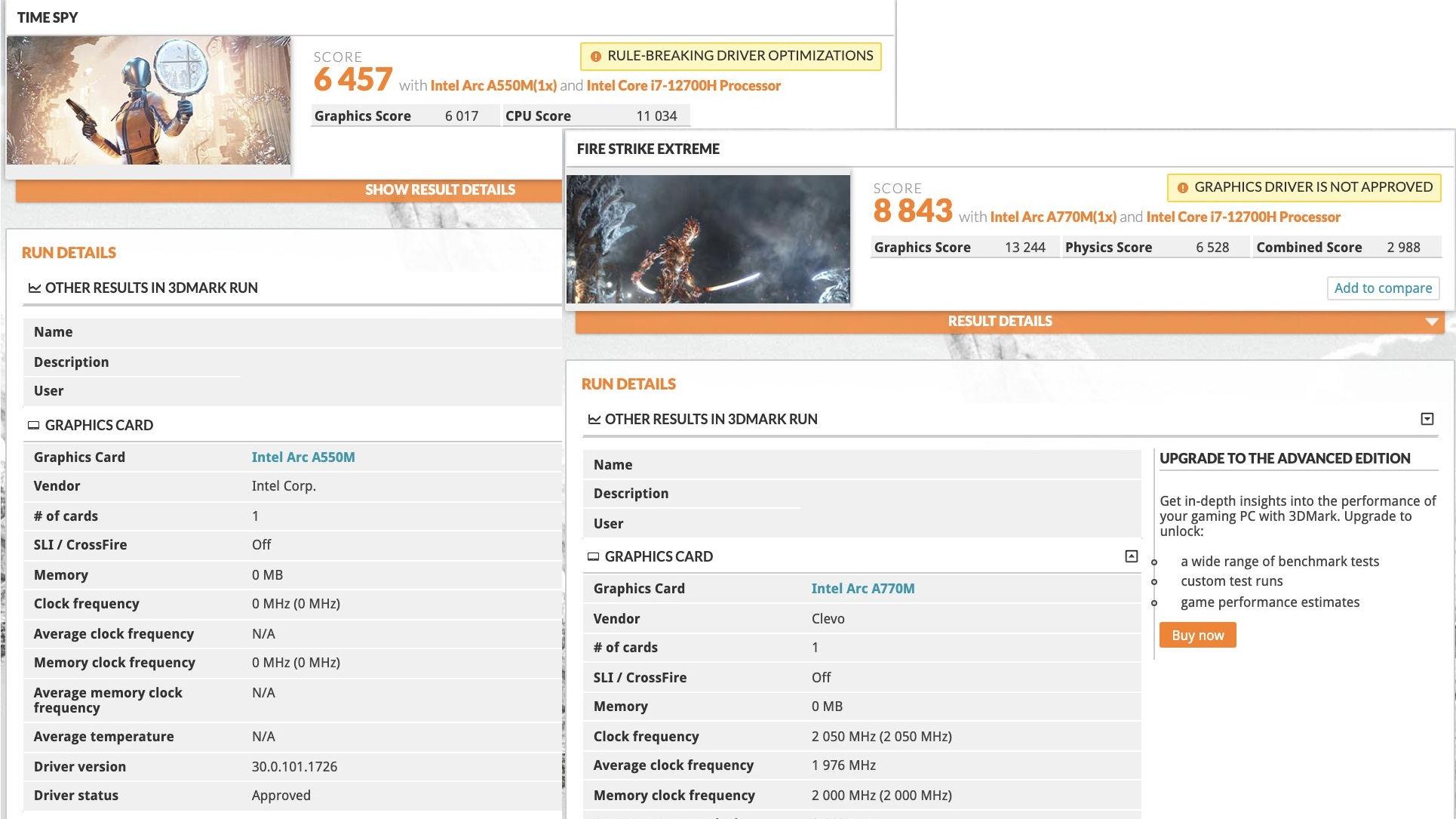The height and width of the screenshot is (819, 1456).
Task: Collapse the Fire Strike Graphics Card section toggle
Action: pyautogui.click(x=1131, y=556)
